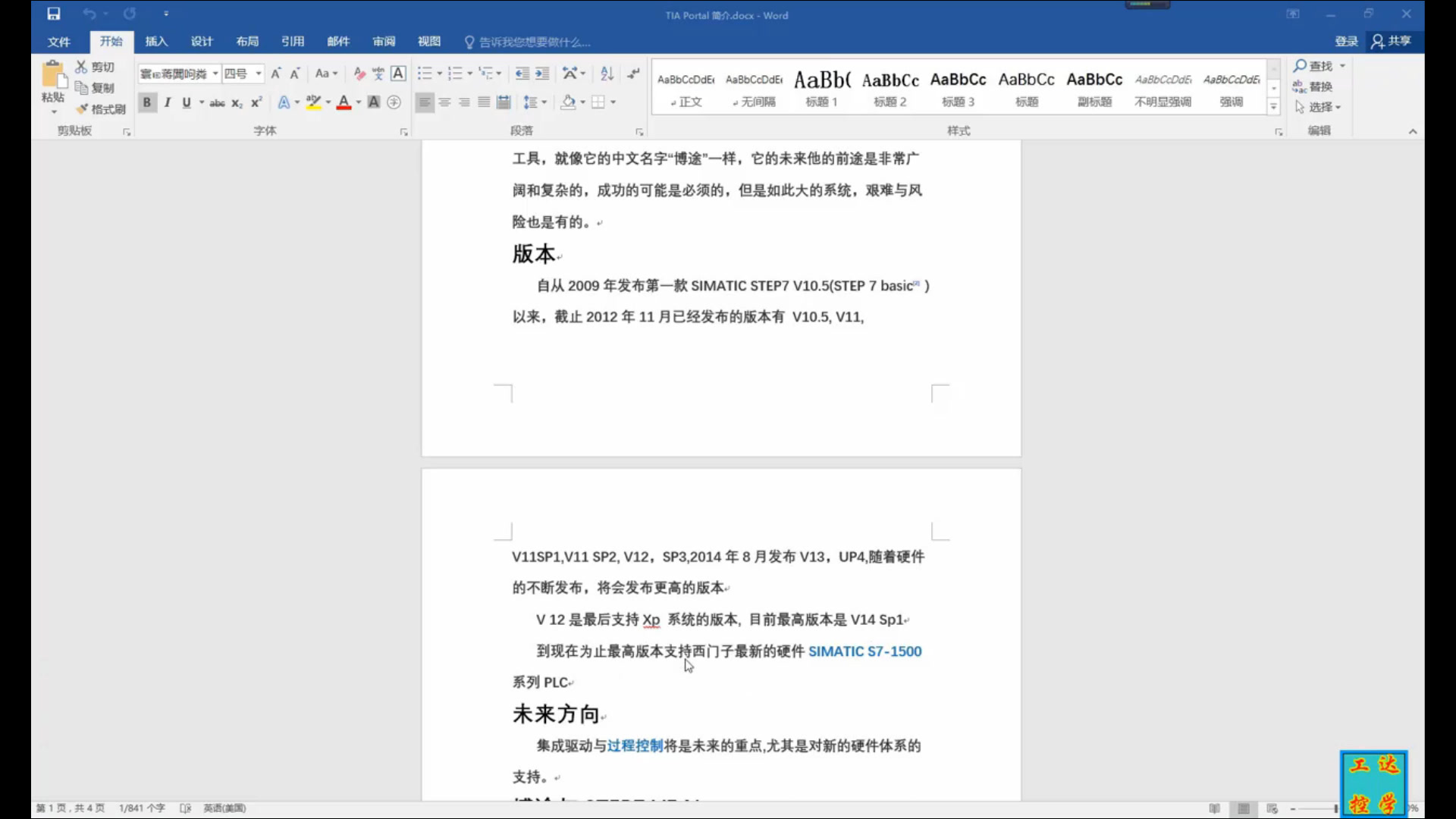Image resolution: width=1456 pixels, height=819 pixels.
Task: Undo the last action
Action: (x=89, y=14)
